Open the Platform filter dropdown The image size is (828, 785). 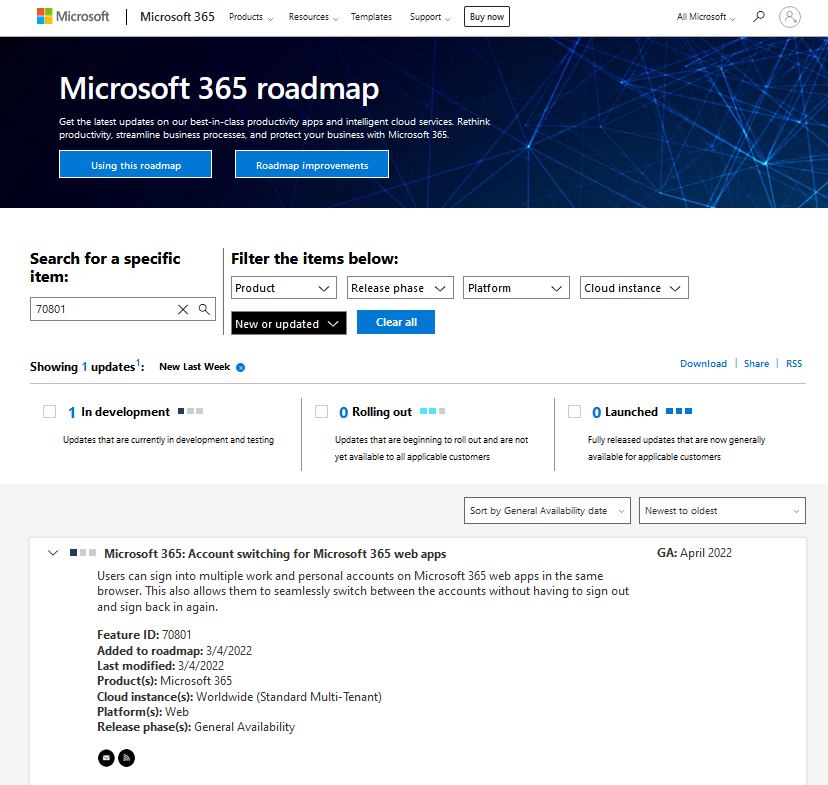pos(516,288)
